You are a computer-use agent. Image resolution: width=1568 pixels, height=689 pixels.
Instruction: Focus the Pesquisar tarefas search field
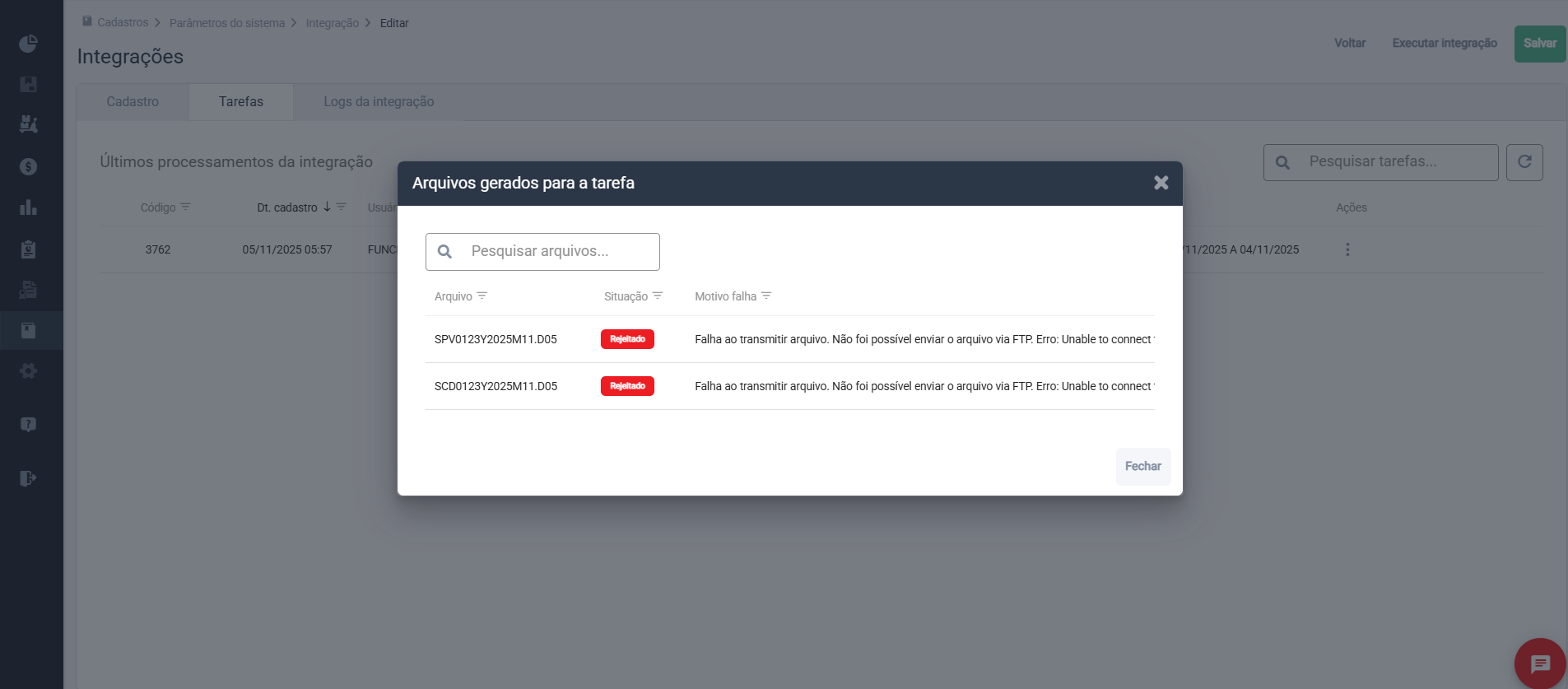(x=1381, y=162)
